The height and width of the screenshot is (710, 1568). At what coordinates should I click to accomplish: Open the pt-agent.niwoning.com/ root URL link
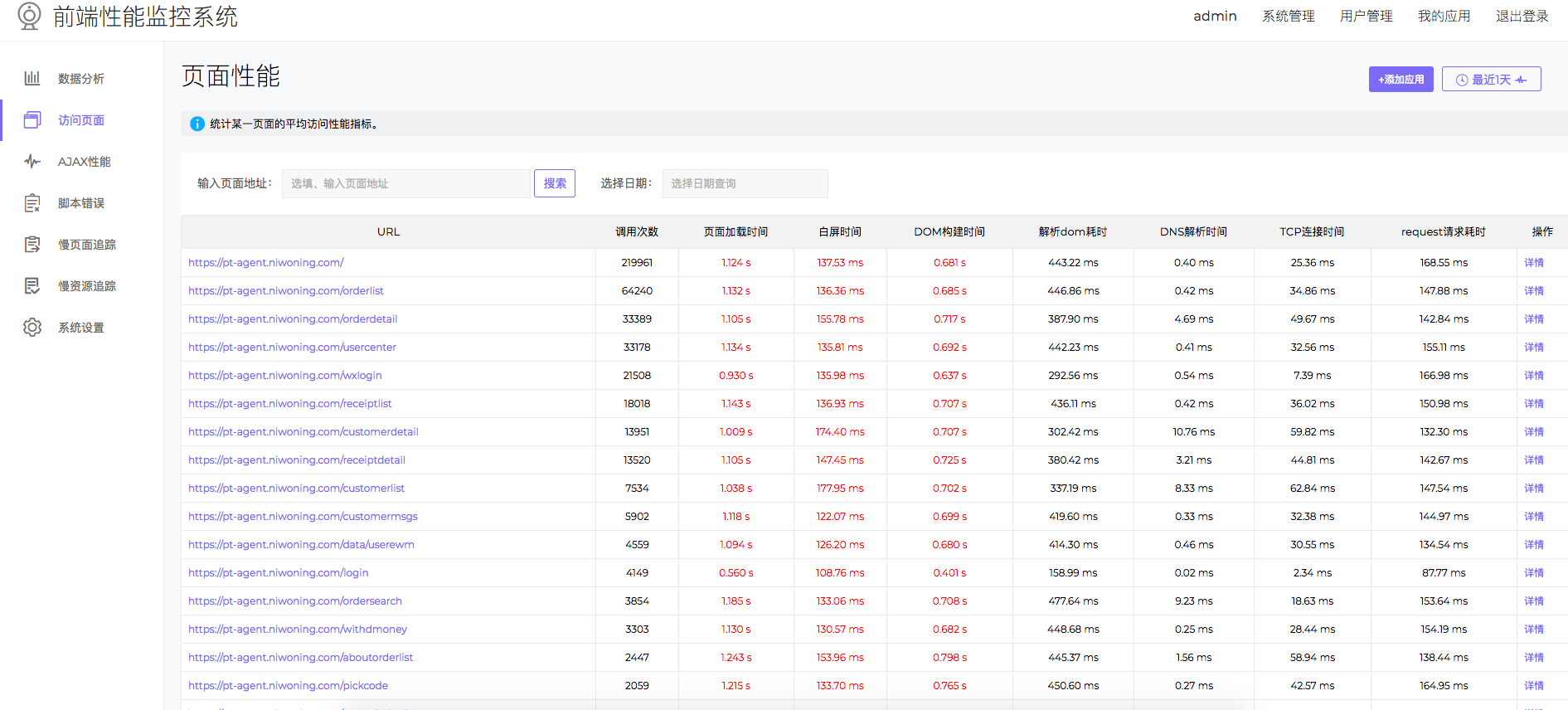(265, 262)
